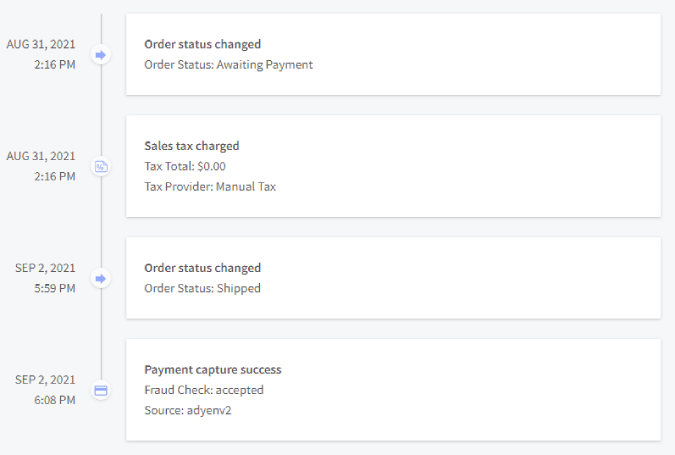Click the "Tax Provider: Manual Tax" line
Screen dimensions: 675x455
tap(210, 187)
